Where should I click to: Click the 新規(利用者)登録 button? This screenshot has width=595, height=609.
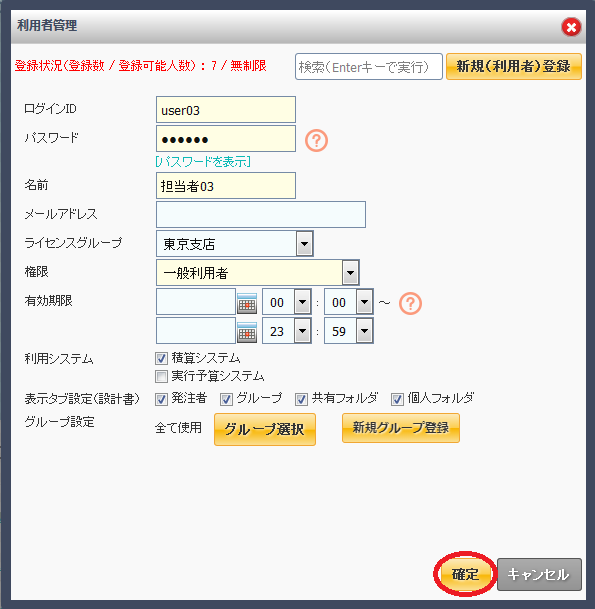[x=513, y=66]
